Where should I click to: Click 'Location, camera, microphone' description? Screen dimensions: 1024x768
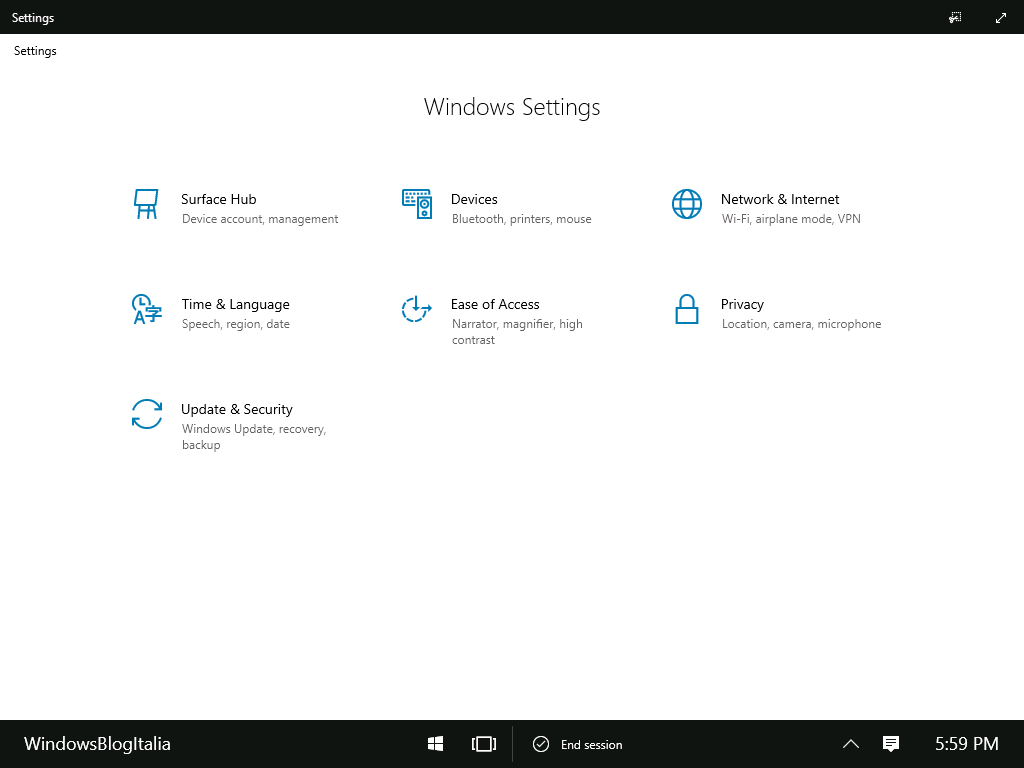click(801, 324)
